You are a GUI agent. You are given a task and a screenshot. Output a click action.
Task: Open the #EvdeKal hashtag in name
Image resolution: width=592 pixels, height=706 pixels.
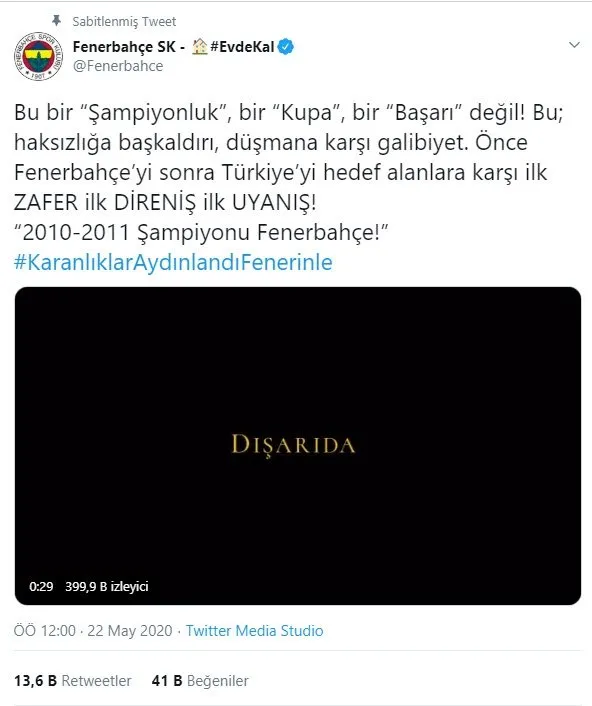[242, 46]
